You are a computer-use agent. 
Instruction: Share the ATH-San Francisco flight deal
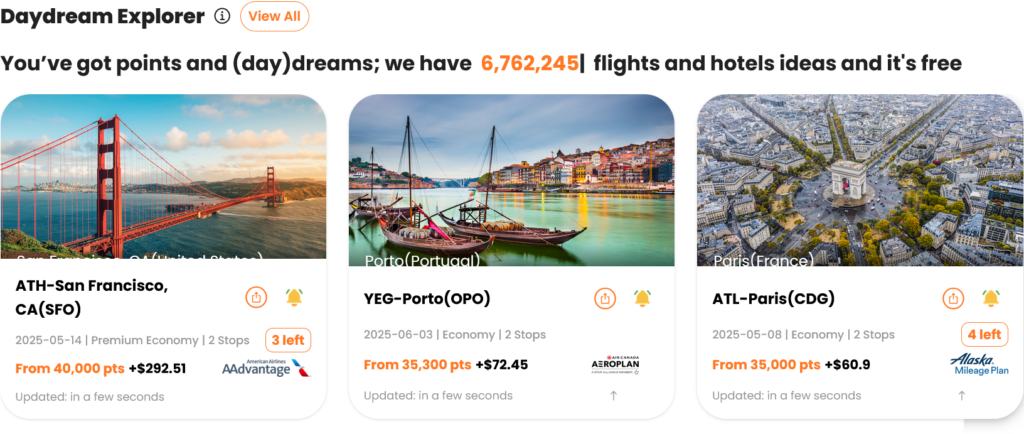pyautogui.click(x=257, y=297)
